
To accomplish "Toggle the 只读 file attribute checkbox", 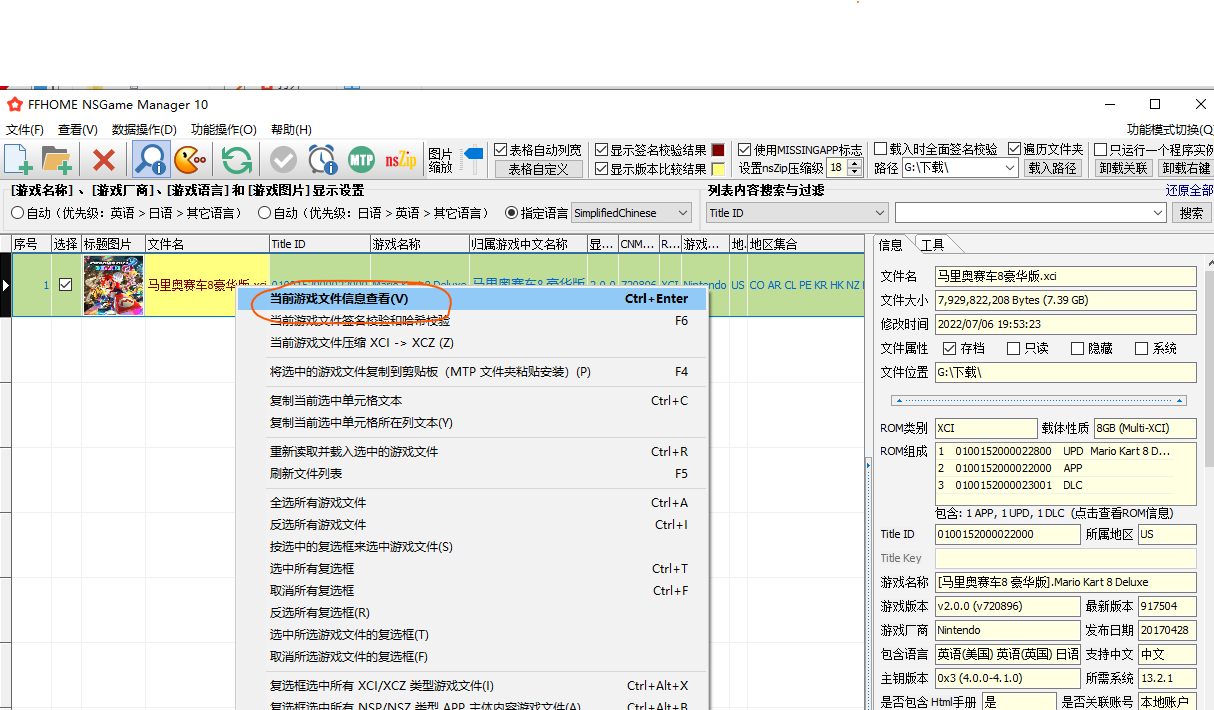I will coord(1014,349).
